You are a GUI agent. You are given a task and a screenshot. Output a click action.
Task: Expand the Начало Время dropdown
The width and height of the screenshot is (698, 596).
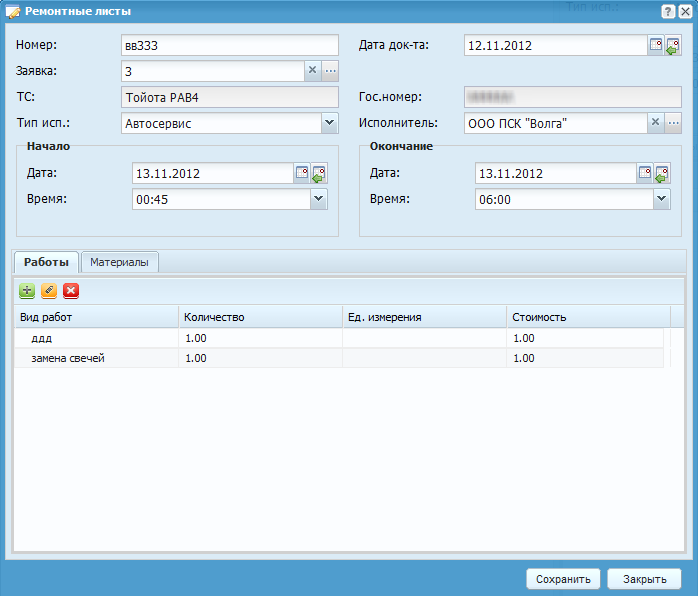(319, 199)
